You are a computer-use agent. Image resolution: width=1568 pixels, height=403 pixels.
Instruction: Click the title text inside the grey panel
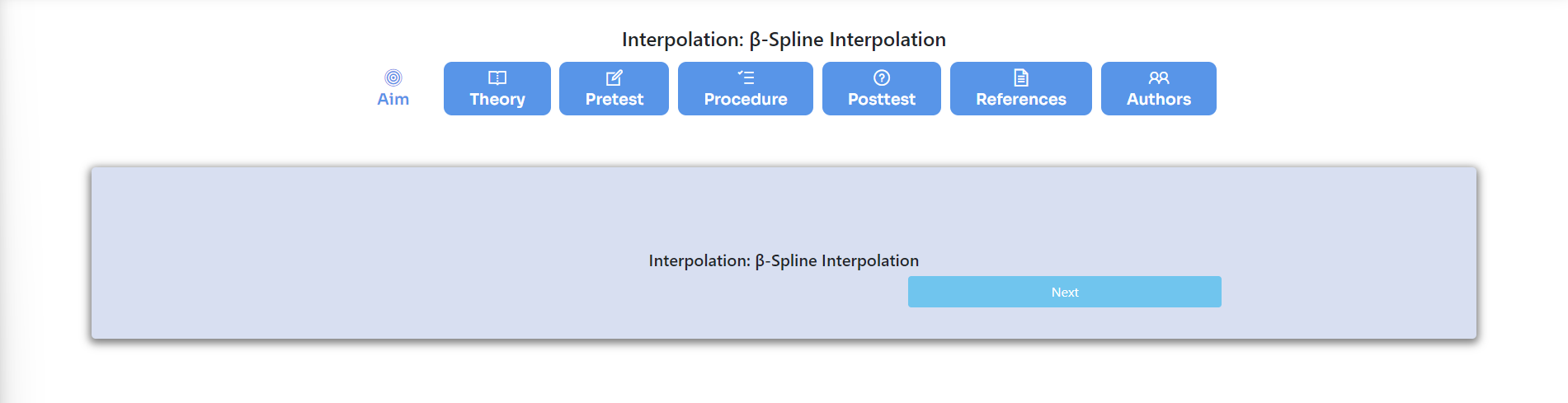(x=784, y=260)
